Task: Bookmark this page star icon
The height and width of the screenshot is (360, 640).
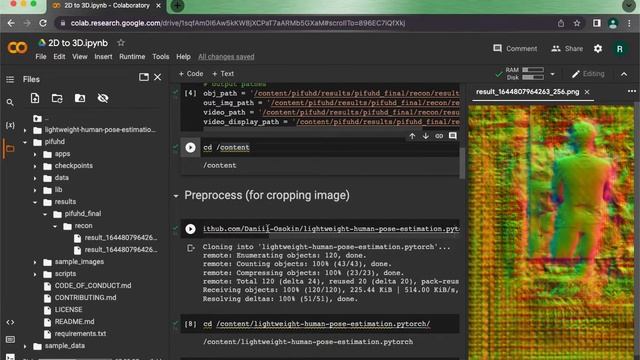Action: click(577, 23)
